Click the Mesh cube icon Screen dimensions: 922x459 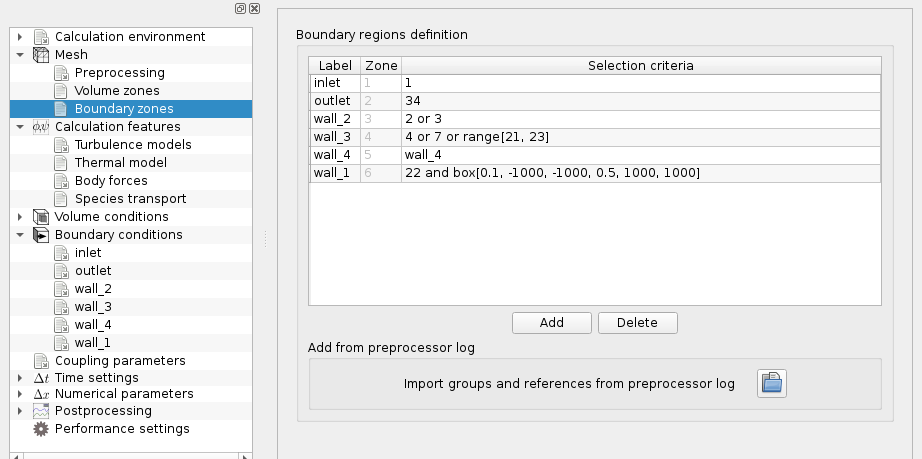[x=41, y=55]
